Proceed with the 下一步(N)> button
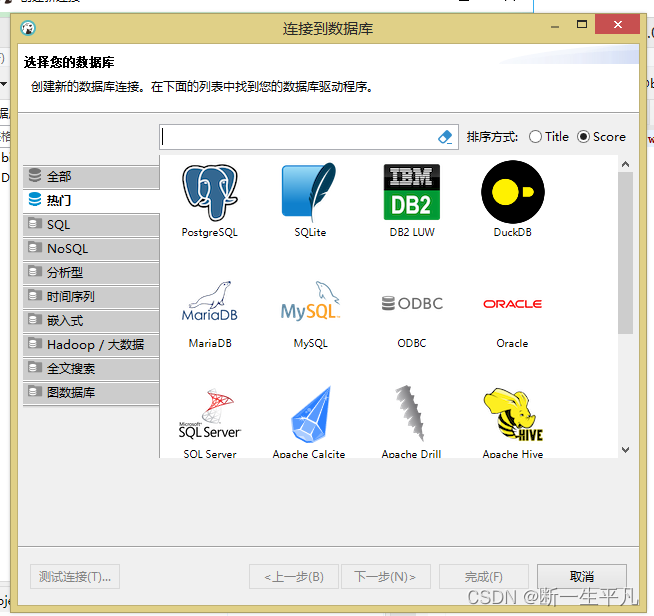The width and height of the screenshot is (654, 616). point(386,576)
